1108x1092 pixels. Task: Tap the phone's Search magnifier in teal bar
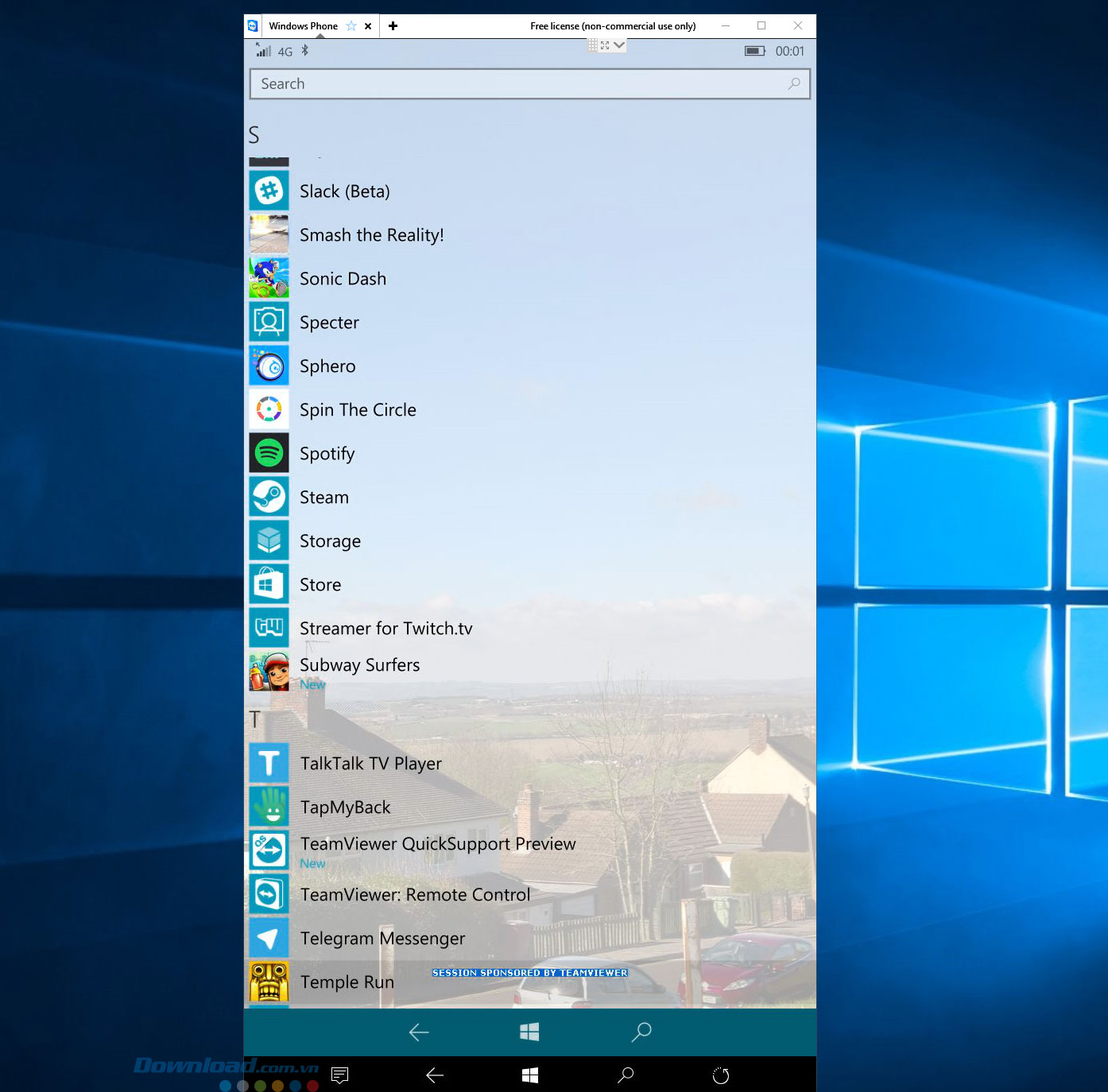pos(641,1032)
